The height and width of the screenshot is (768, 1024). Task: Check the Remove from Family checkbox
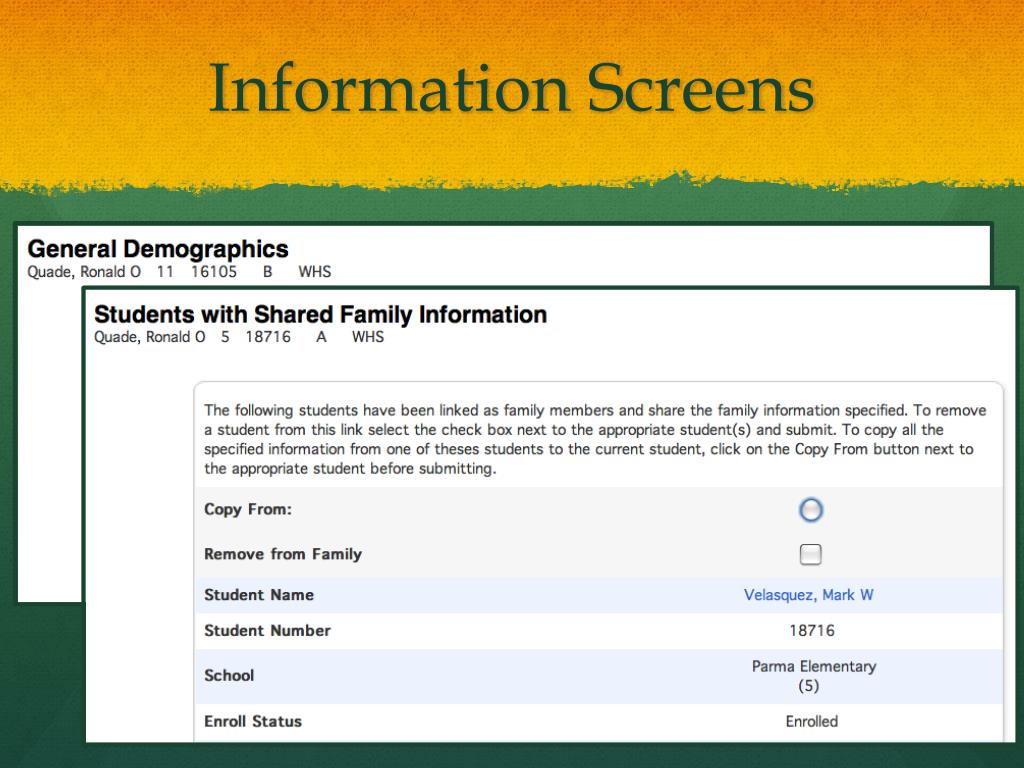[811, 554]
